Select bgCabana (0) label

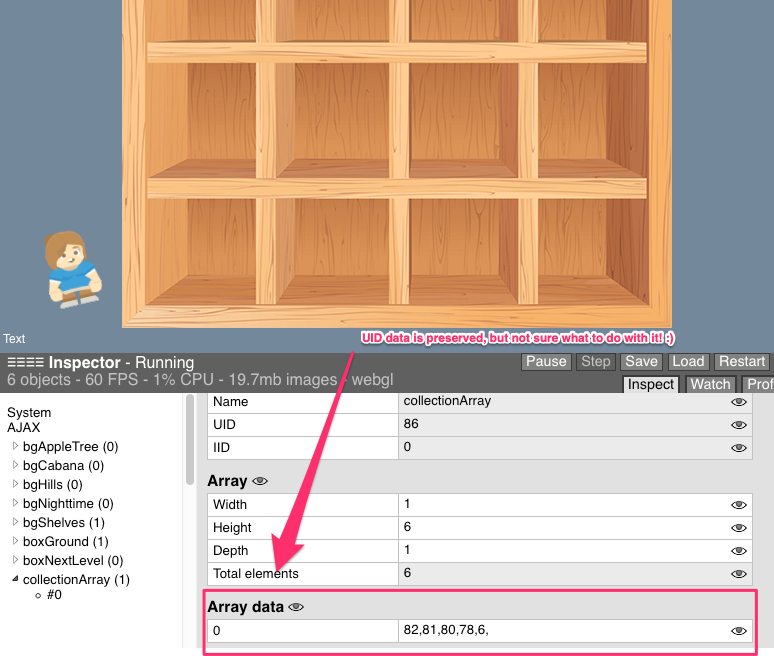click(x=63, y=466)
